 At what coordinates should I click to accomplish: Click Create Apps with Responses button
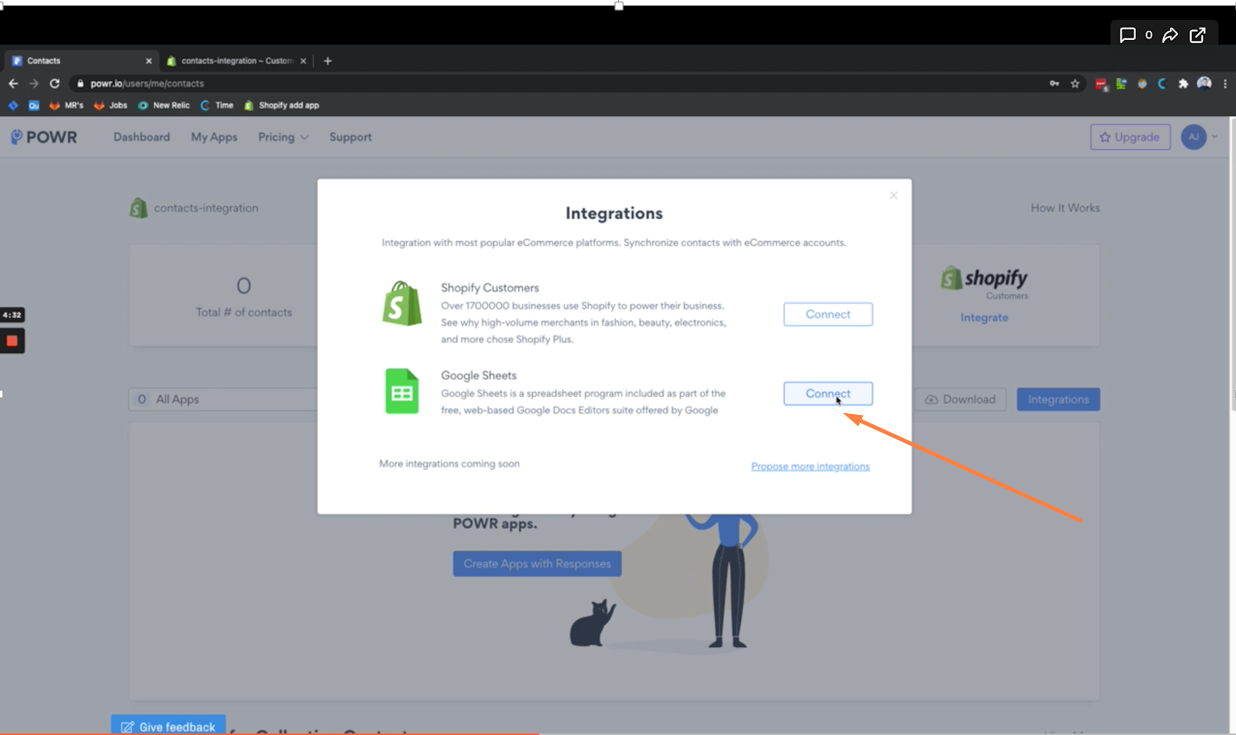pos(537,563)
